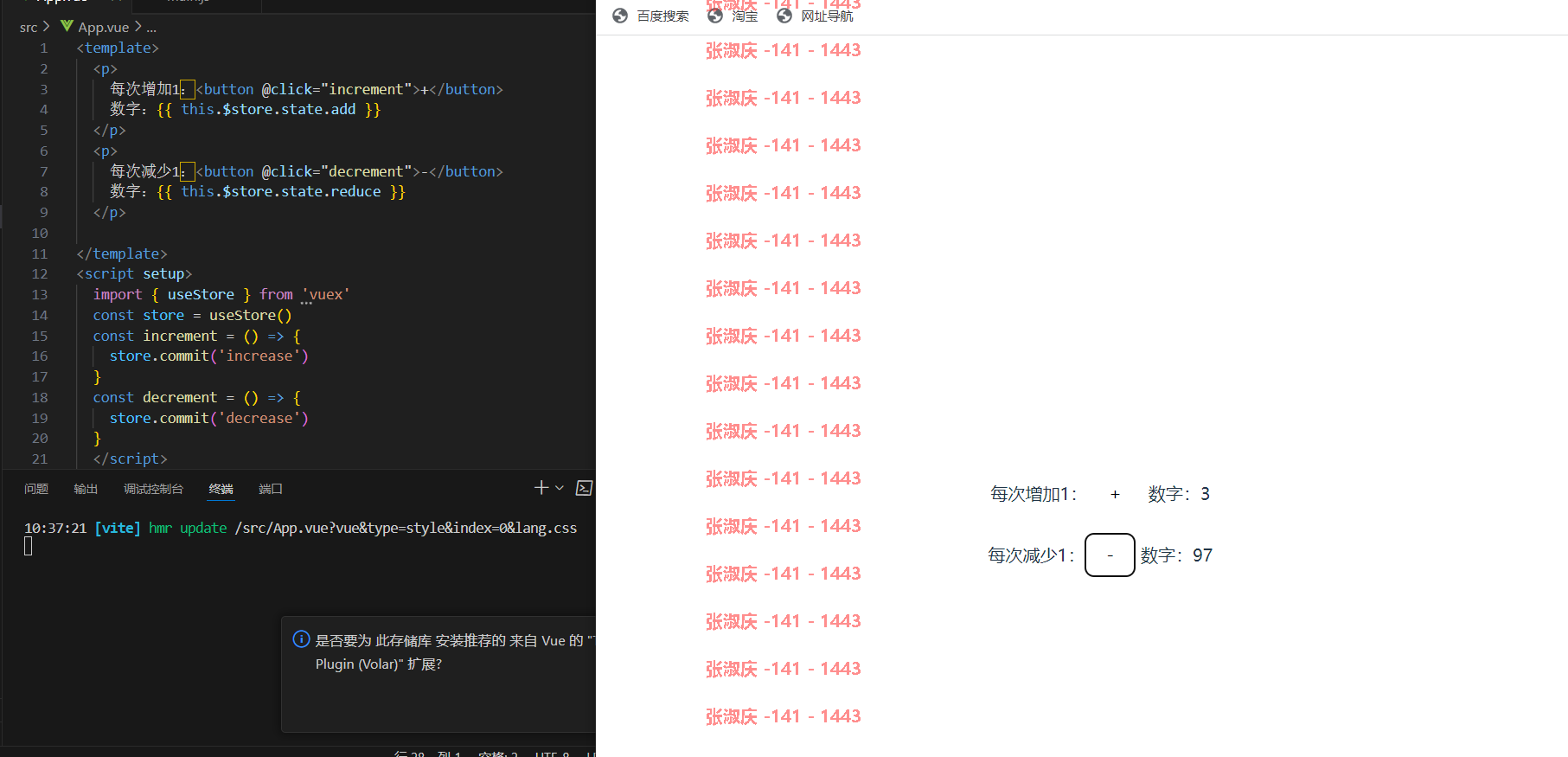Click line number 20 in the editor gutter
Image resolution: width=1568 pixels, height=757 pixels.
coord(40,438)
